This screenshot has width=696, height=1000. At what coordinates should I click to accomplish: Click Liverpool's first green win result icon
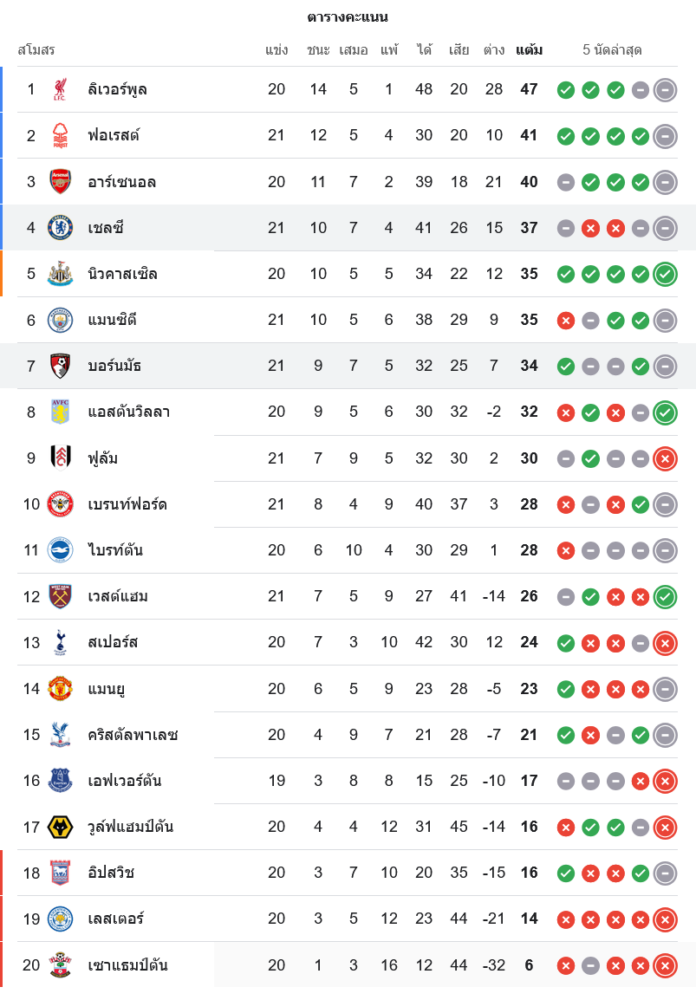coord(566,90)
